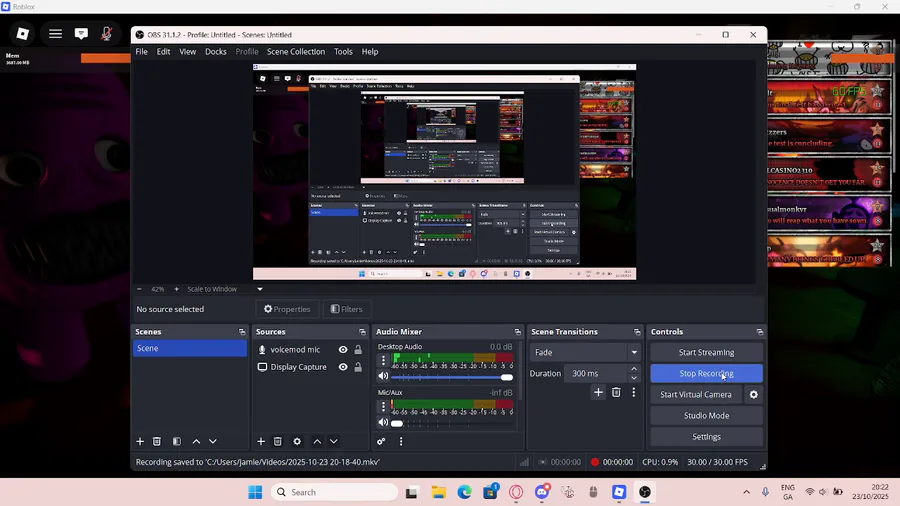Pop out the Controls dock icon
This screenshot has width=900, height=506.
coord(760,332)
